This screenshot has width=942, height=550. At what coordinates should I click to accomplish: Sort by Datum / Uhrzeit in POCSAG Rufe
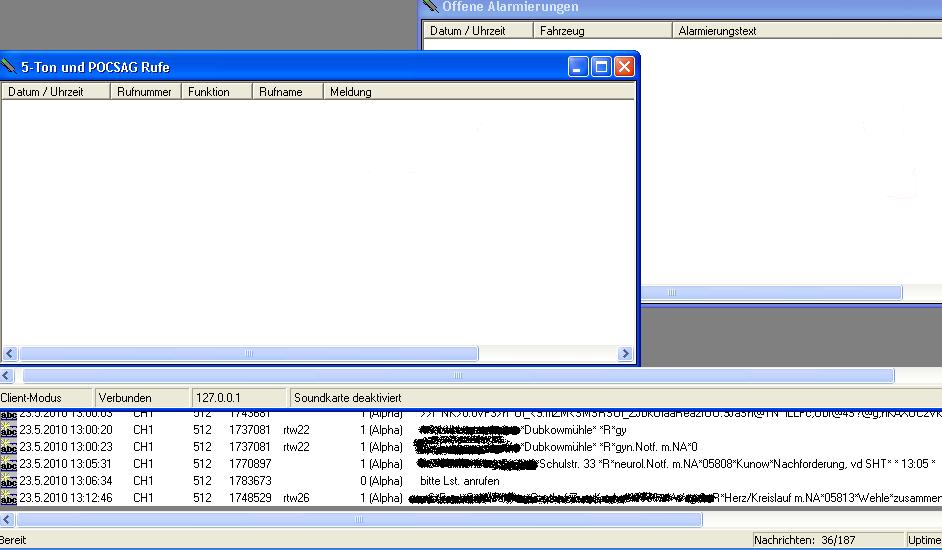tap(55, 91)
